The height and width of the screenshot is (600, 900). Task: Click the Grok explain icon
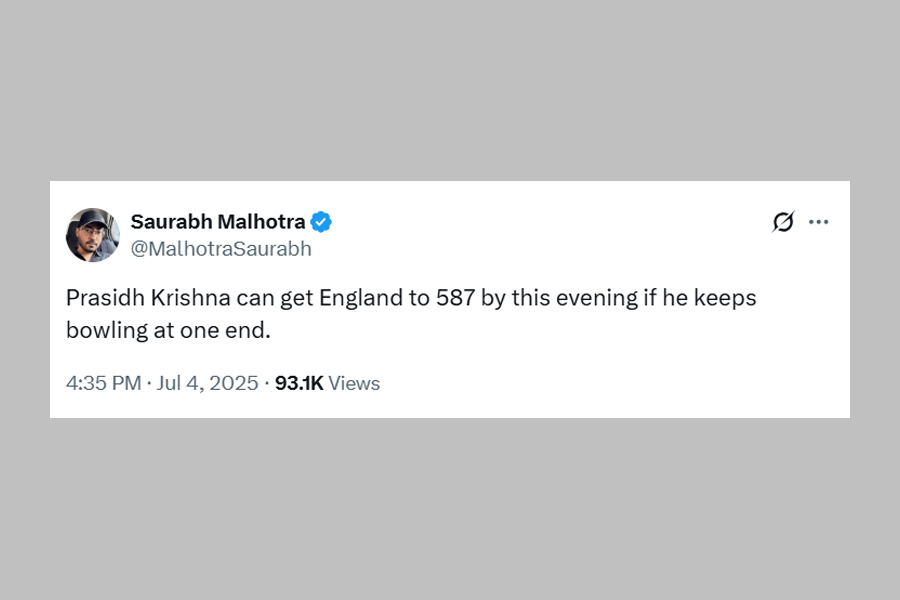(x=783, y=222)
